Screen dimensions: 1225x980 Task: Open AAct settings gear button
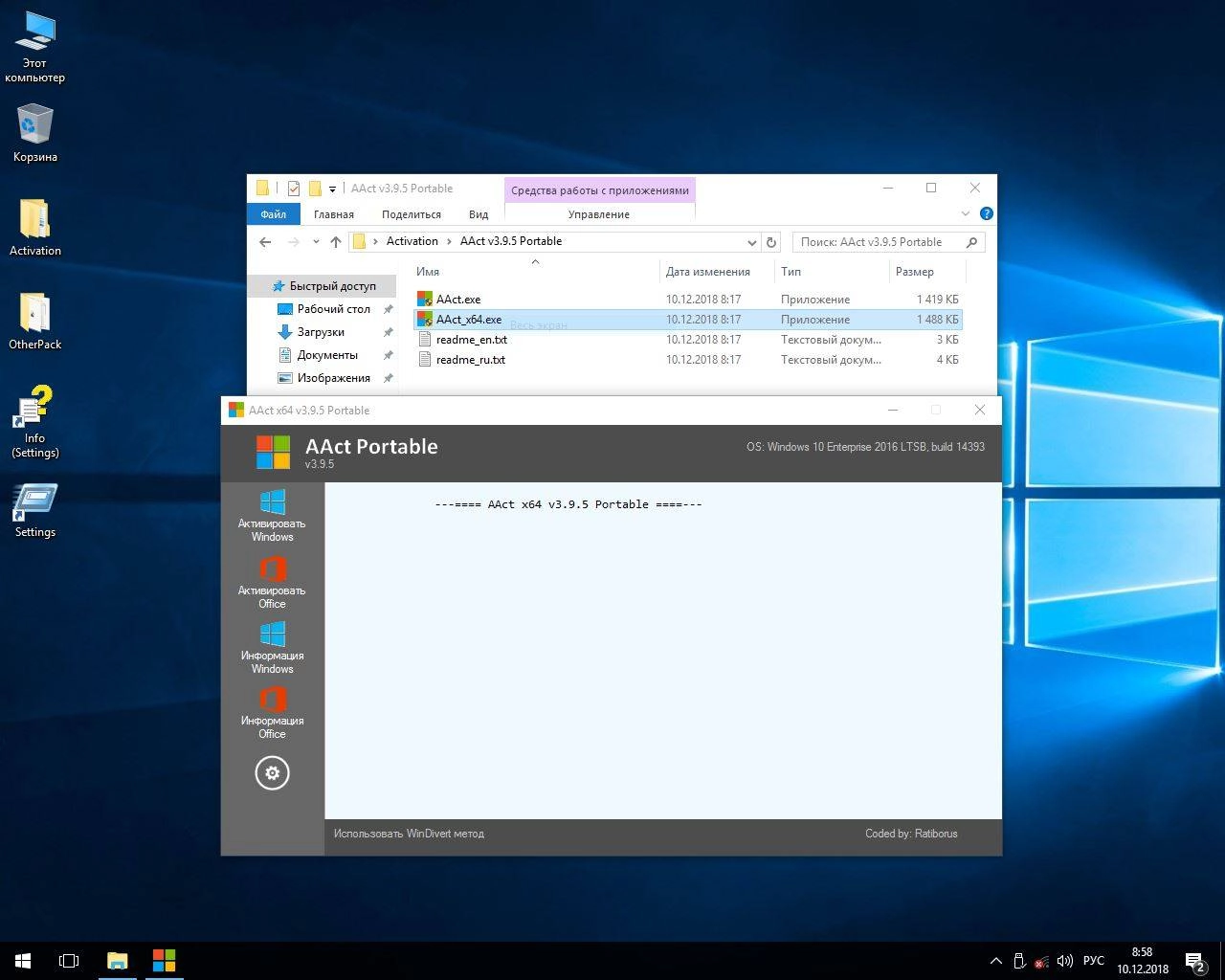point(273,773)
